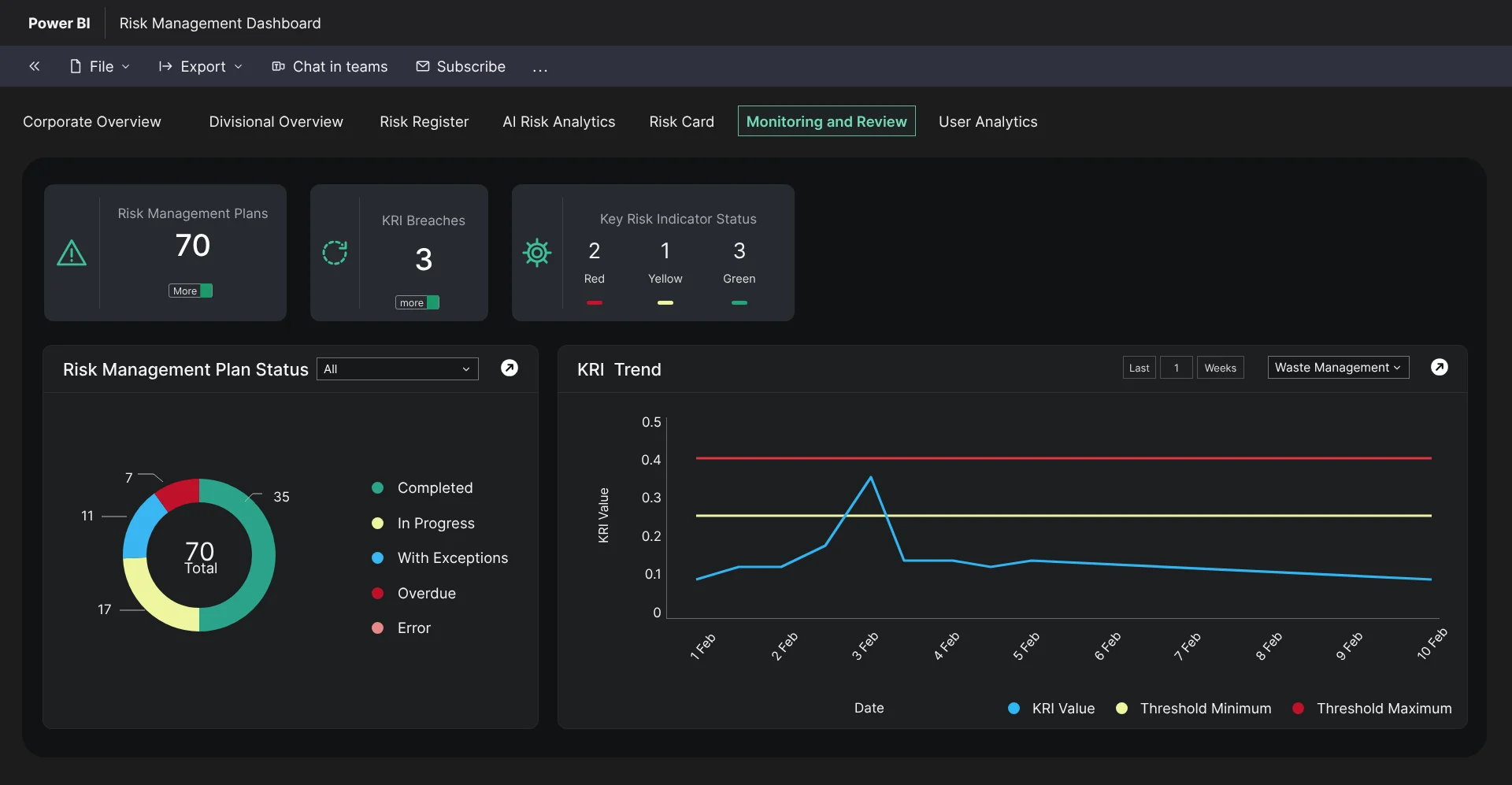Screen dimensions: 1512x785
Task: Click the green status color bar
Action: 739,302
